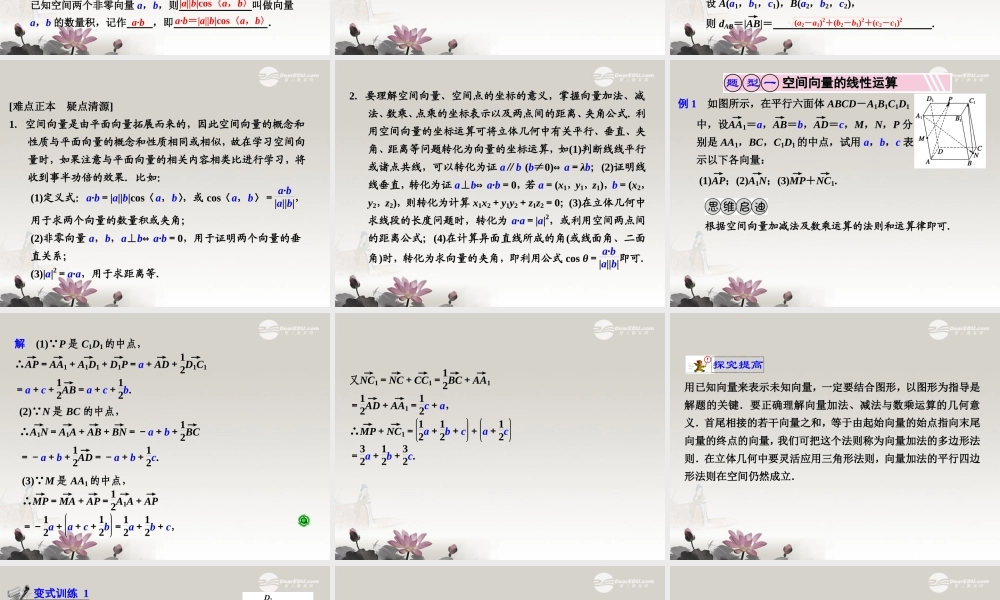Click the line 用于求两个向量的数量积或夹角

tap(108, 221)
